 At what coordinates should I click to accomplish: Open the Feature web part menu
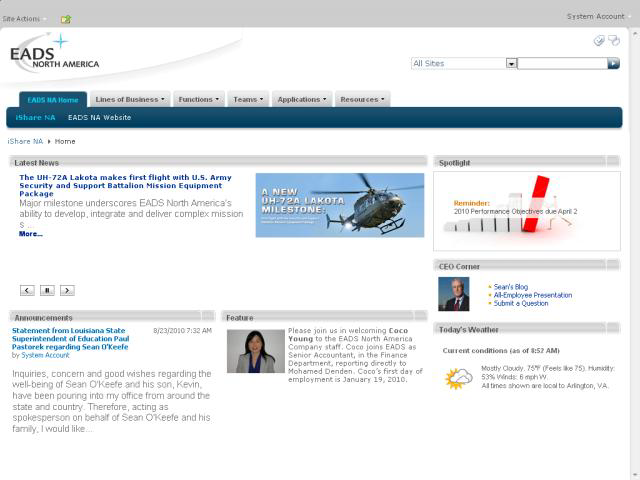[x=420, y=317]
